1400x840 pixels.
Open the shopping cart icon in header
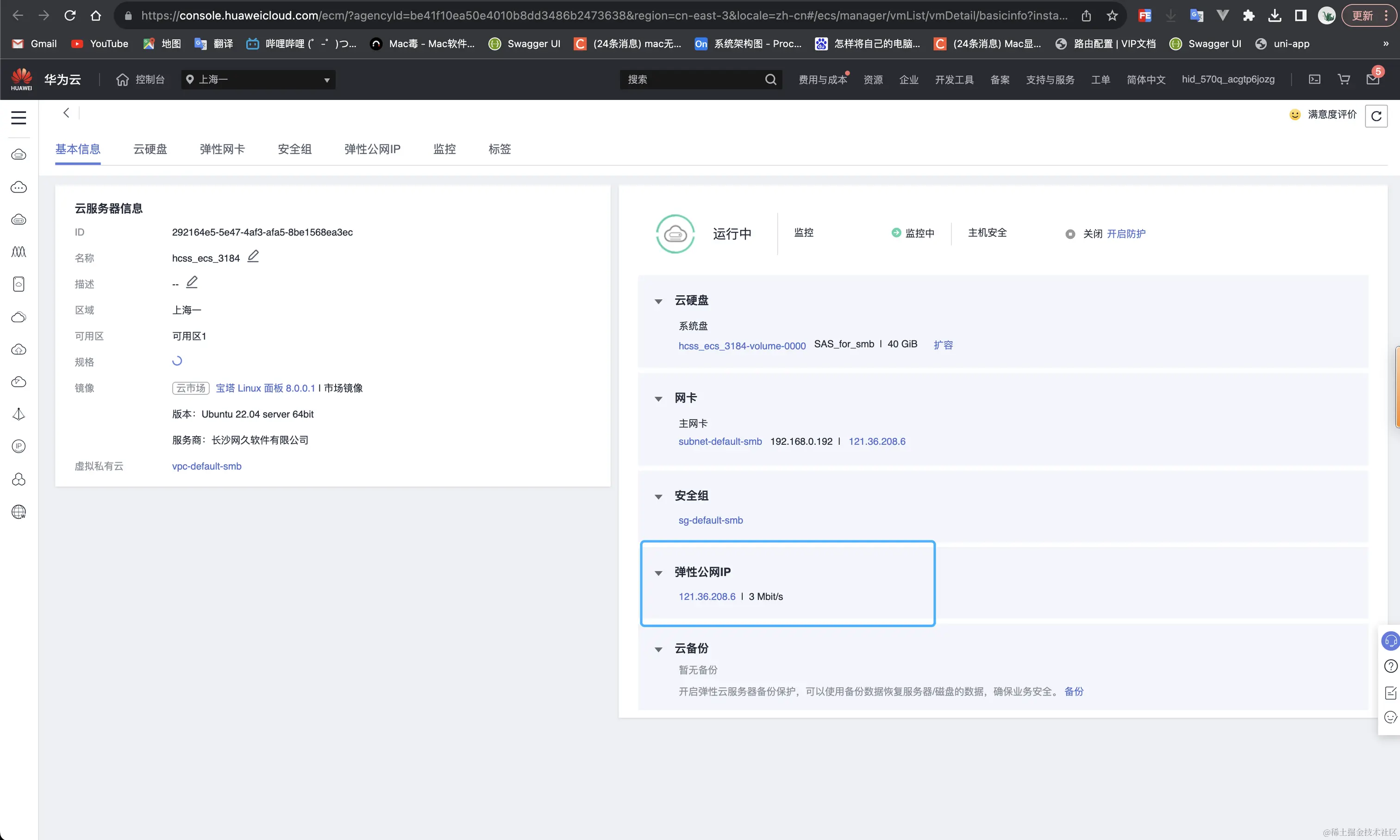1344,79
